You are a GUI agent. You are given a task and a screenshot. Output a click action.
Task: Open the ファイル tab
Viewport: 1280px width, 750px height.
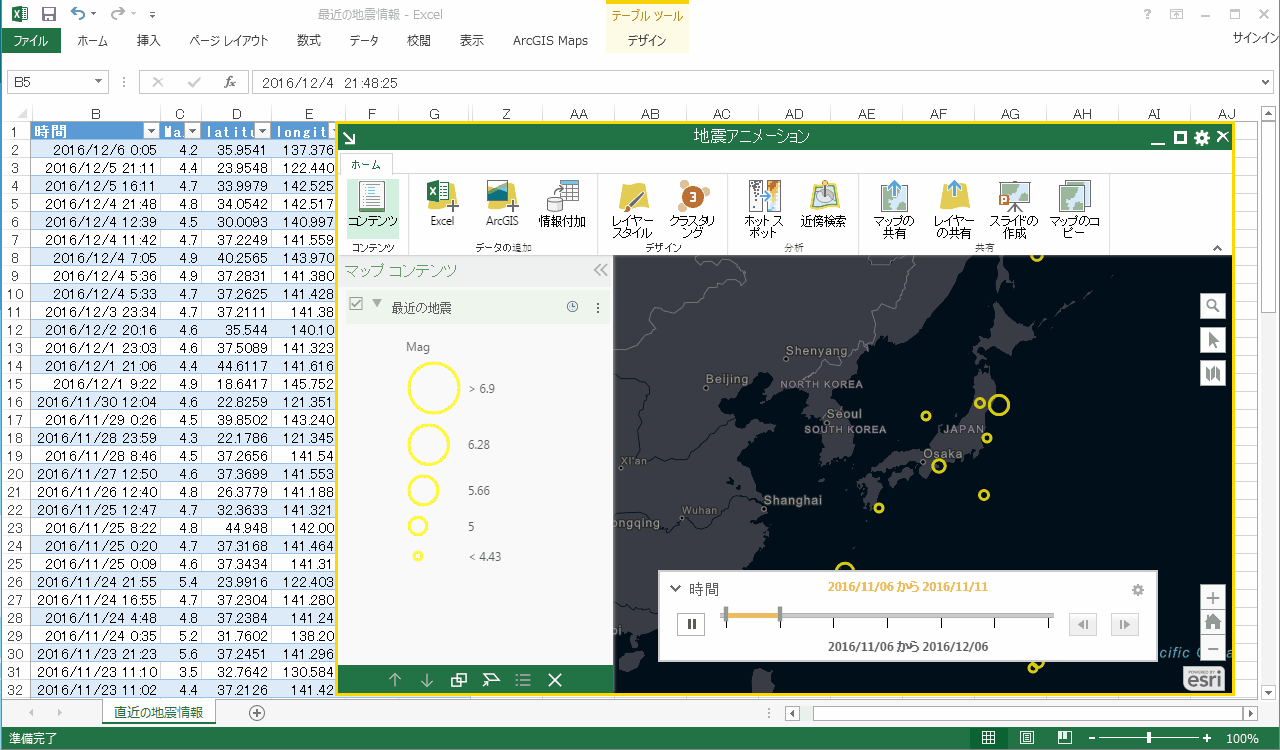(30, 41)
